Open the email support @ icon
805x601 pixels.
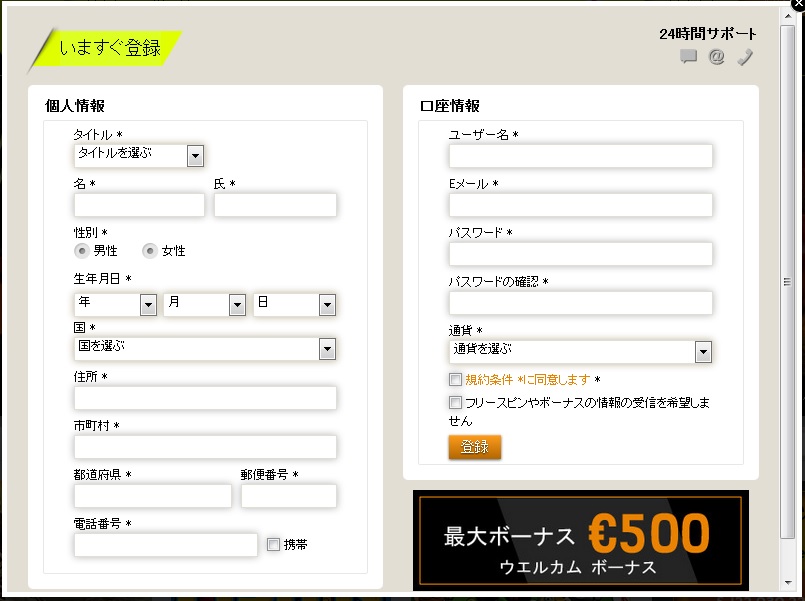point(716,56)
